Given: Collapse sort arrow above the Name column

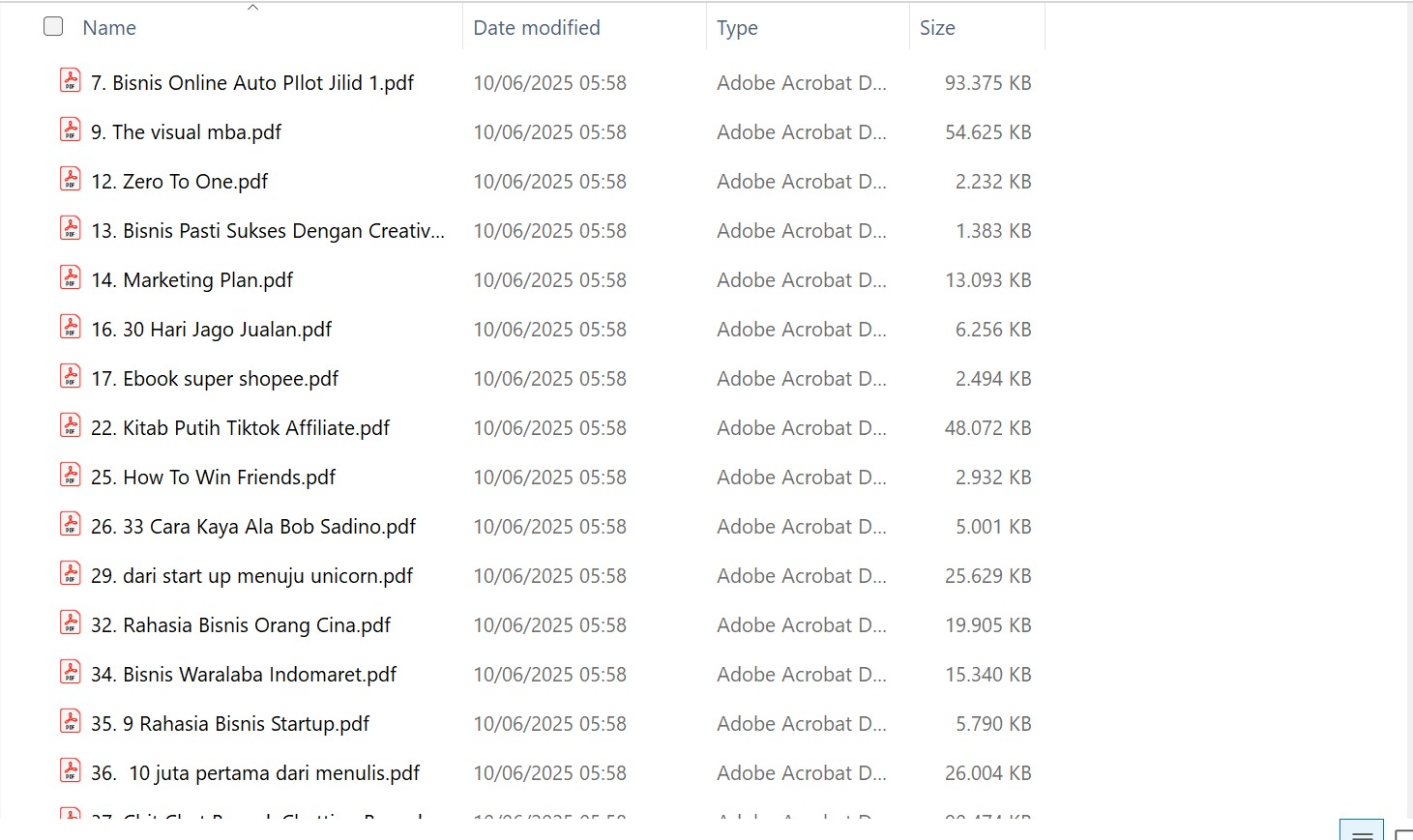Looking at the screenshot, I should pyautogui.click(x=252, y=8).
